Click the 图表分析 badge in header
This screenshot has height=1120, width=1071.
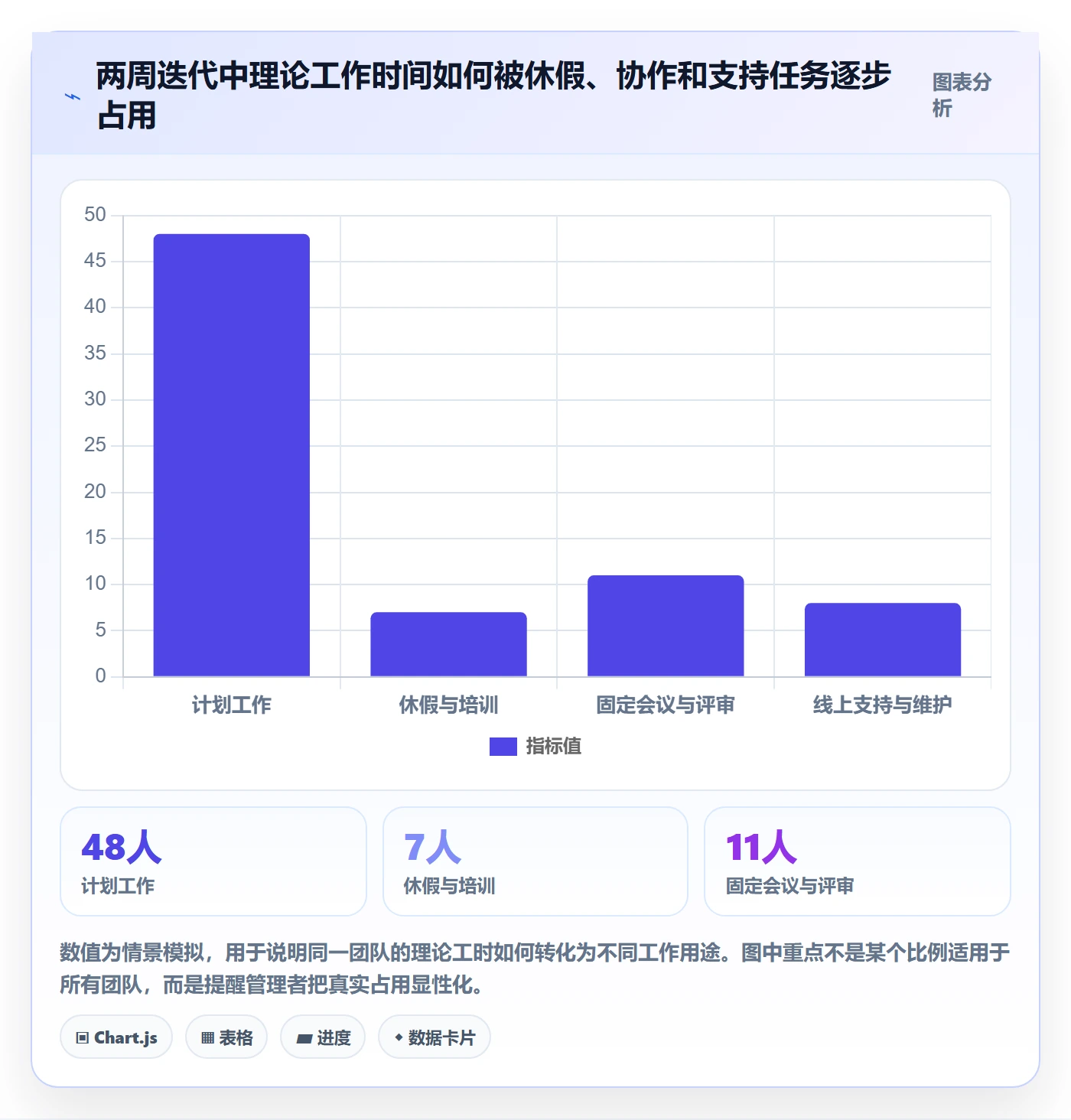pyautogui.click(x=962, y=95)
